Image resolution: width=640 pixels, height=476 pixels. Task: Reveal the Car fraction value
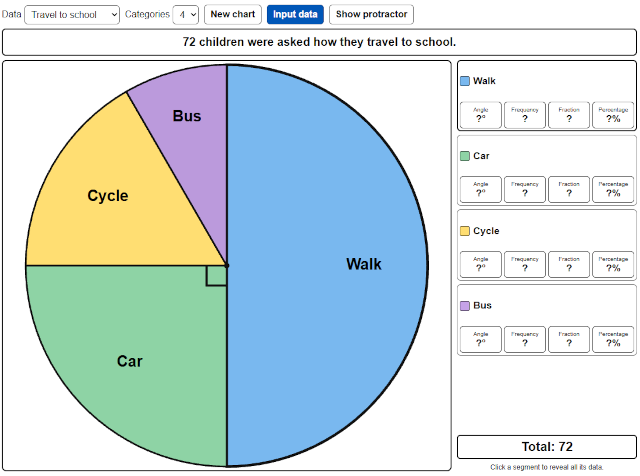pos(569,189)
